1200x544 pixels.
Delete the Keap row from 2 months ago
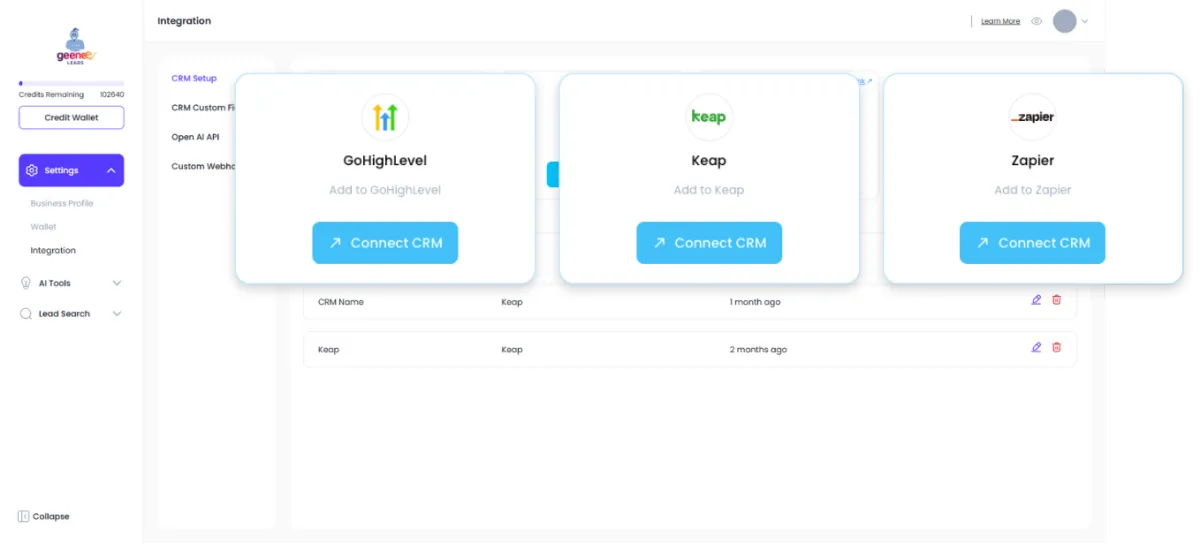pyautogui.click(x=1057, y=348)
